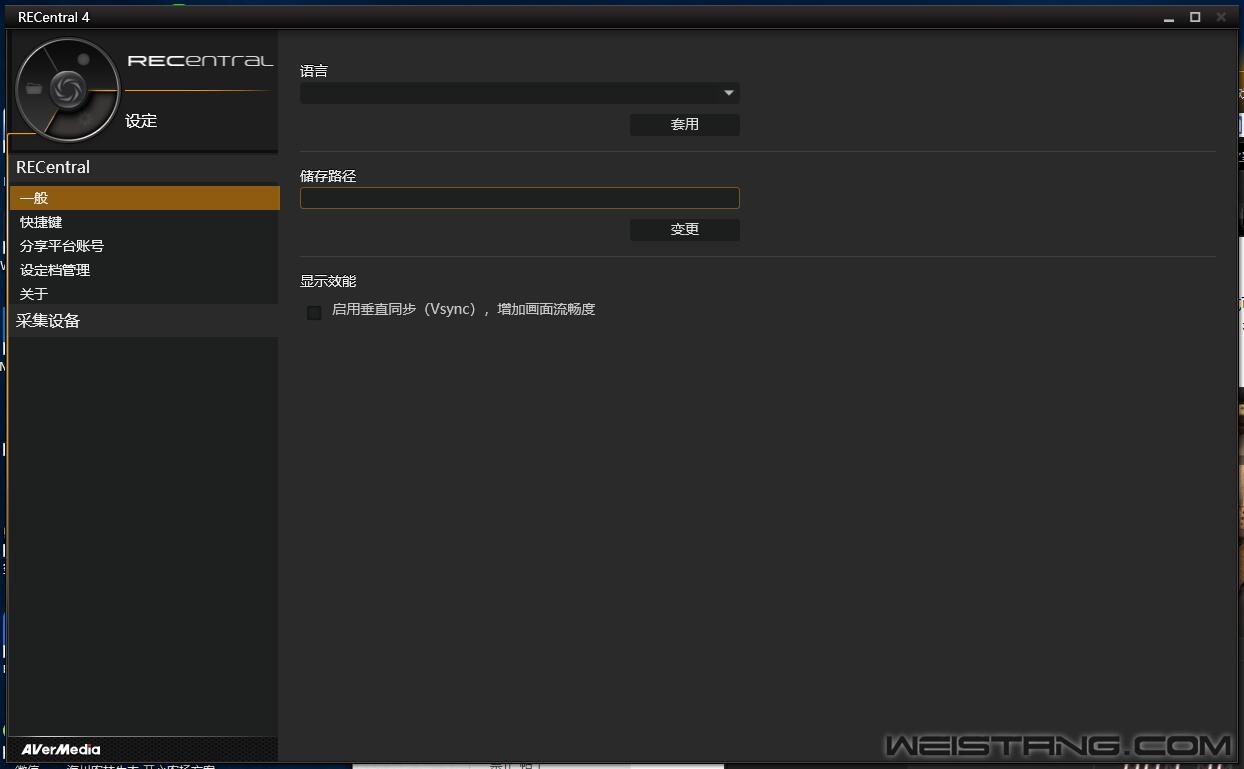The width and height of the screenshot is (1244, 769).
Task: Open the 语言 language dropdown
Action: (x=519, y=93)
